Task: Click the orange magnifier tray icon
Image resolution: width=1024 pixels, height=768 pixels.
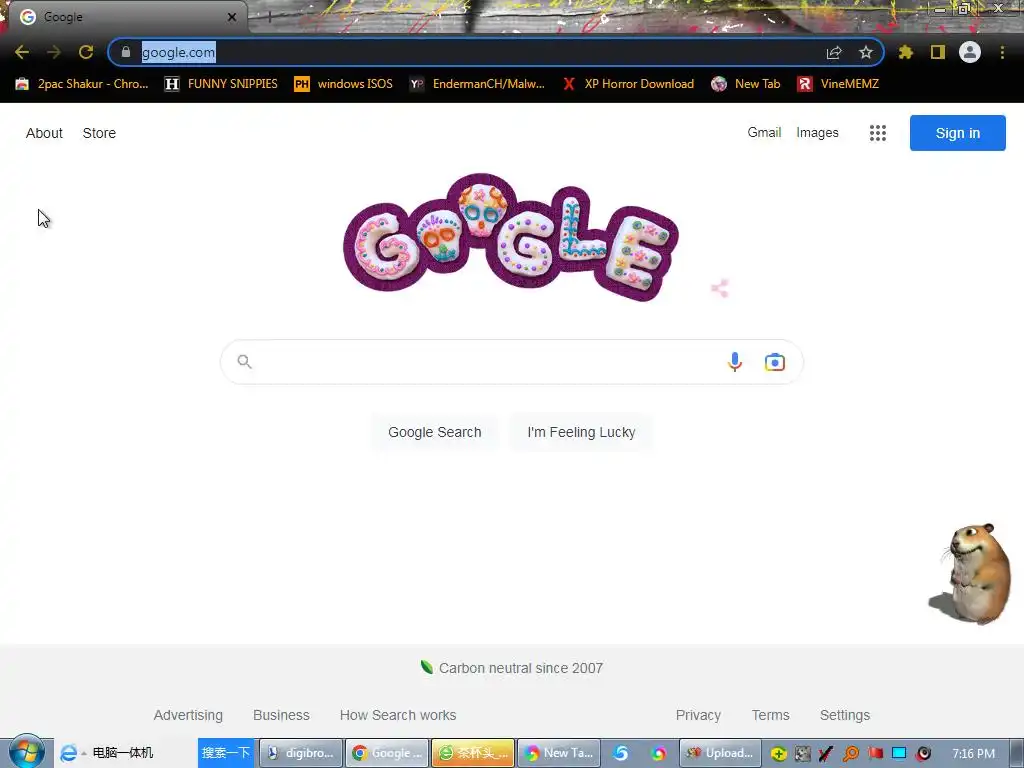Action: [x=850, y=754]
